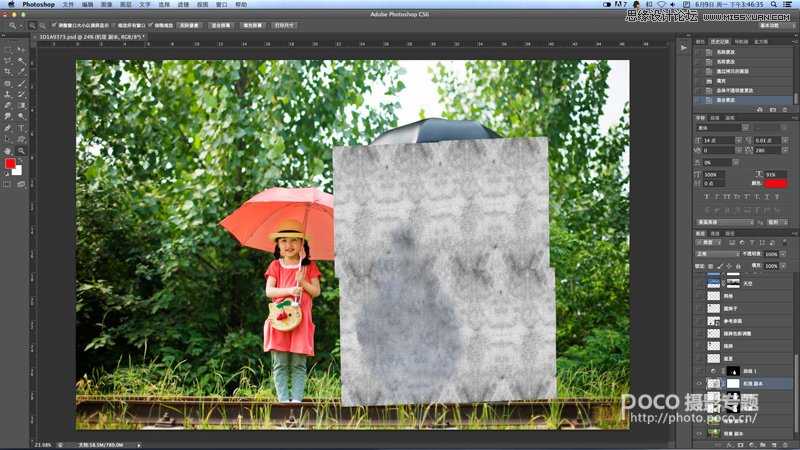Select the Crop tool
Viewport: 800px width, 450px height.
pyautogui.click(x=8, y=72)
